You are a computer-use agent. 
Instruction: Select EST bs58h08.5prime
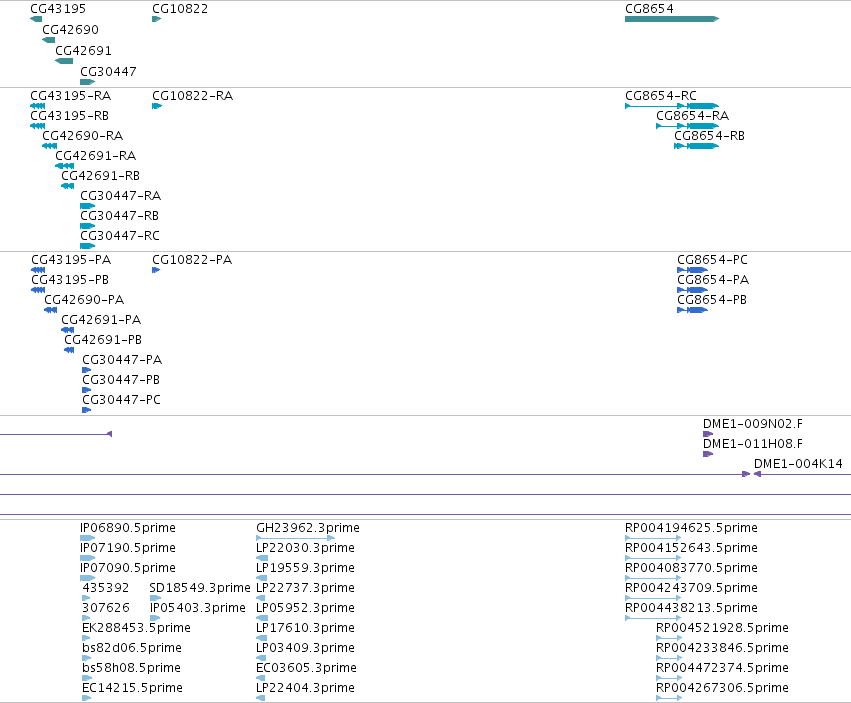coord(132,668)
